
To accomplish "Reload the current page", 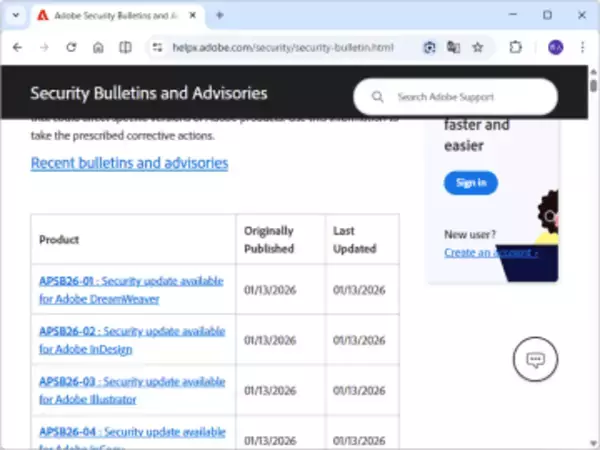I will click(71, 47).
